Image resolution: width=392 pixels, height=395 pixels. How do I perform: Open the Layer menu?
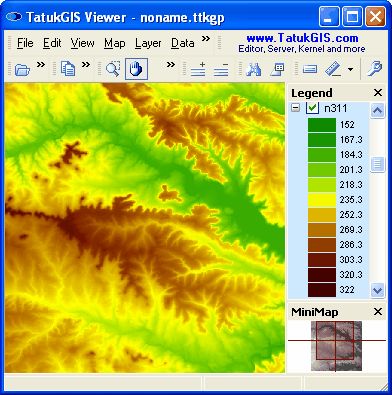point(148,43)
